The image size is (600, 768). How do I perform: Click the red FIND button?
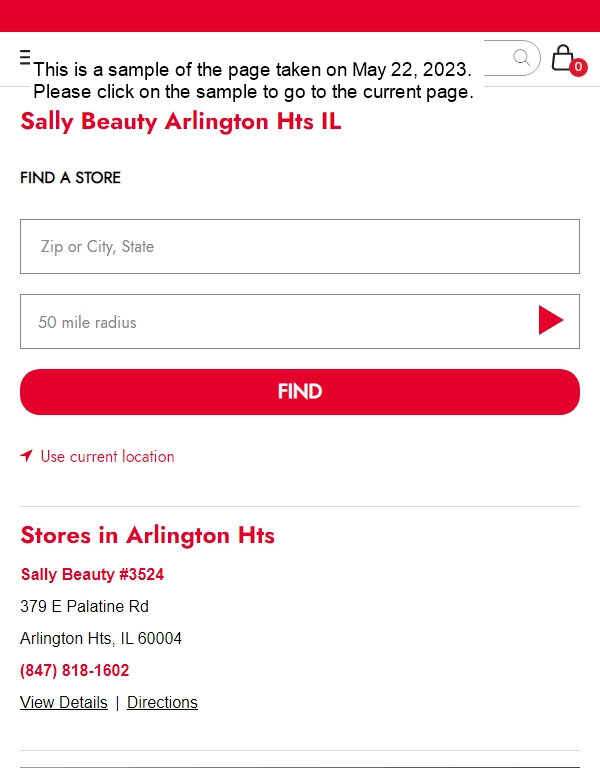tap(300, 392)
